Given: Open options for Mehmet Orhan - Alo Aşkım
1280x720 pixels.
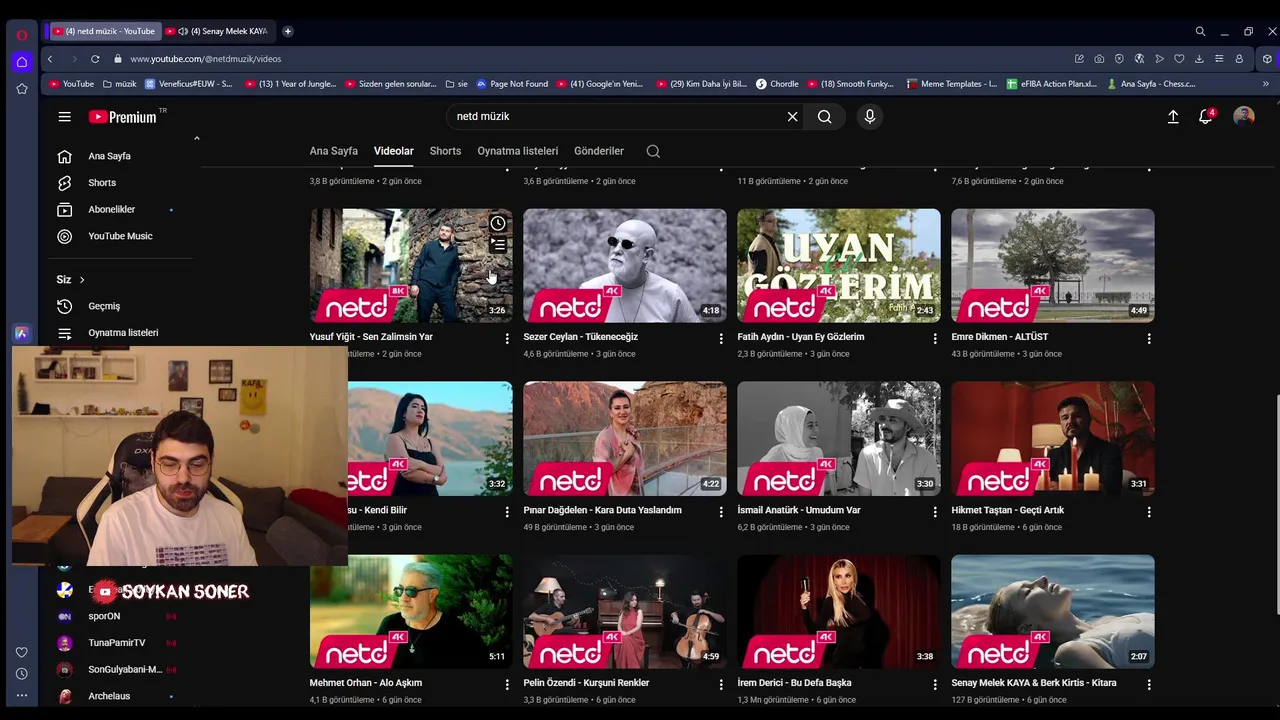Looking at the screenshot, I should (507, 685).
